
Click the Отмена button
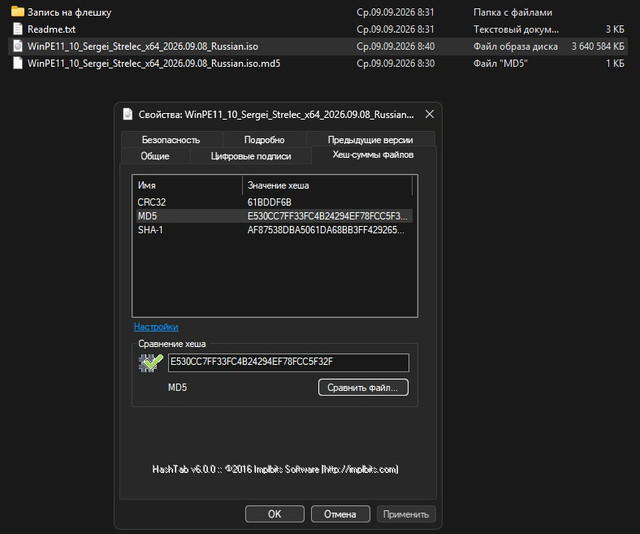click(x=340, y=514)
